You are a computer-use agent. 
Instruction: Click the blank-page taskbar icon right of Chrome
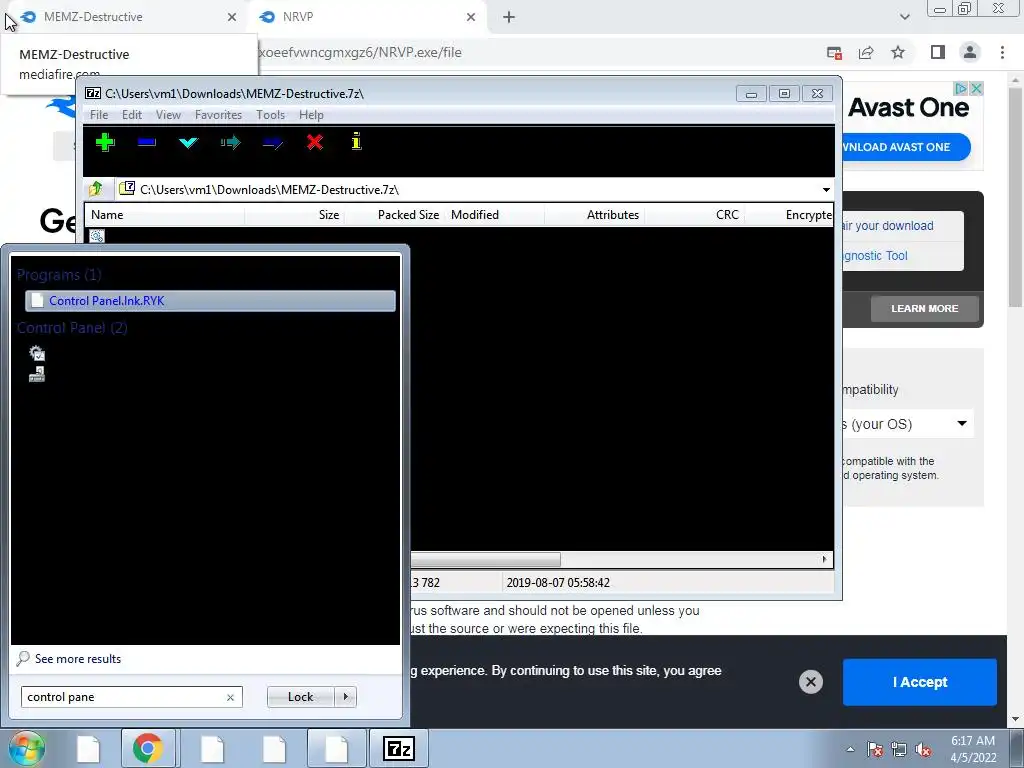[212, 748]
